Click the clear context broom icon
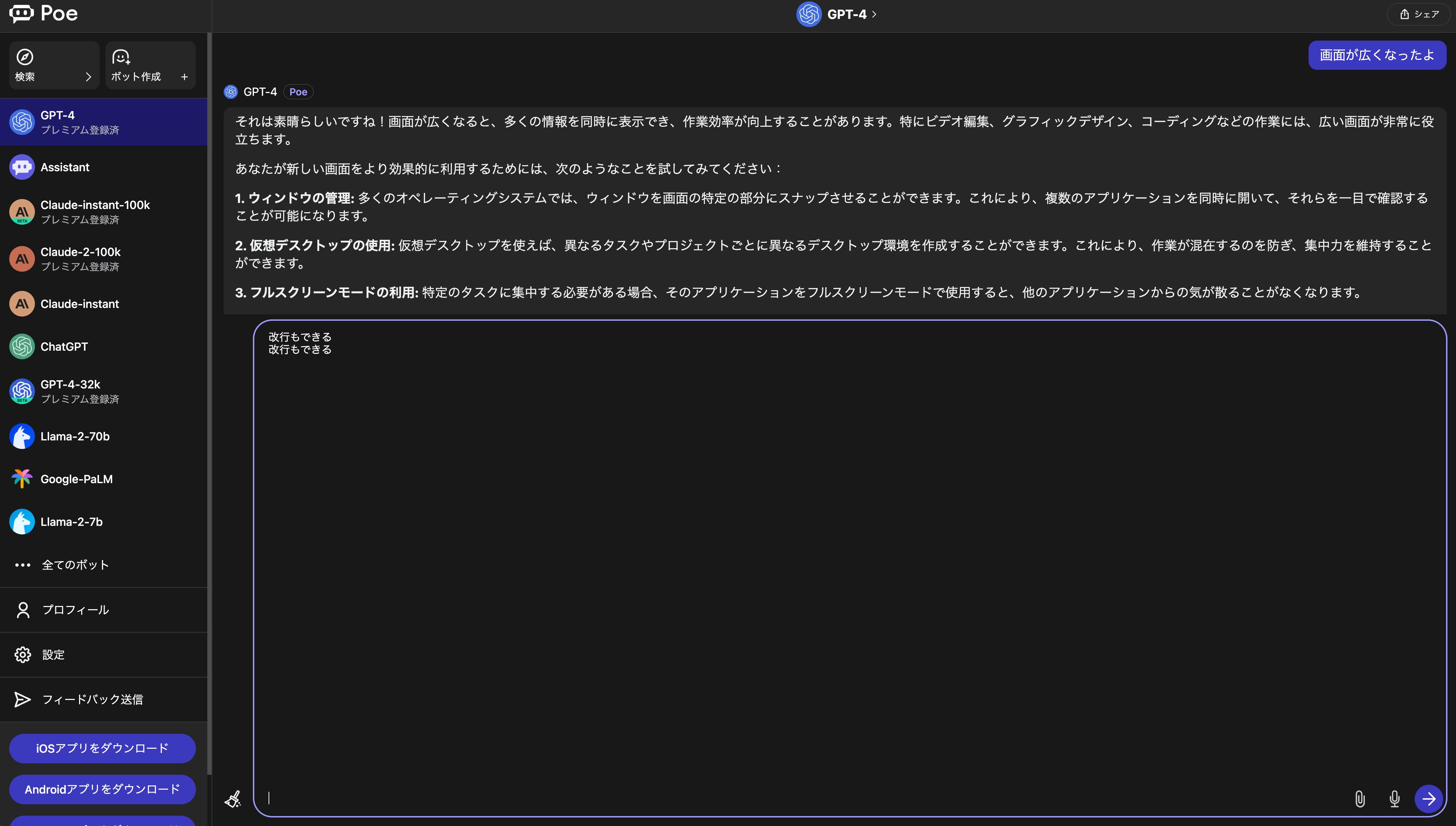This screenshot has width=1456, height=826. 233,799
